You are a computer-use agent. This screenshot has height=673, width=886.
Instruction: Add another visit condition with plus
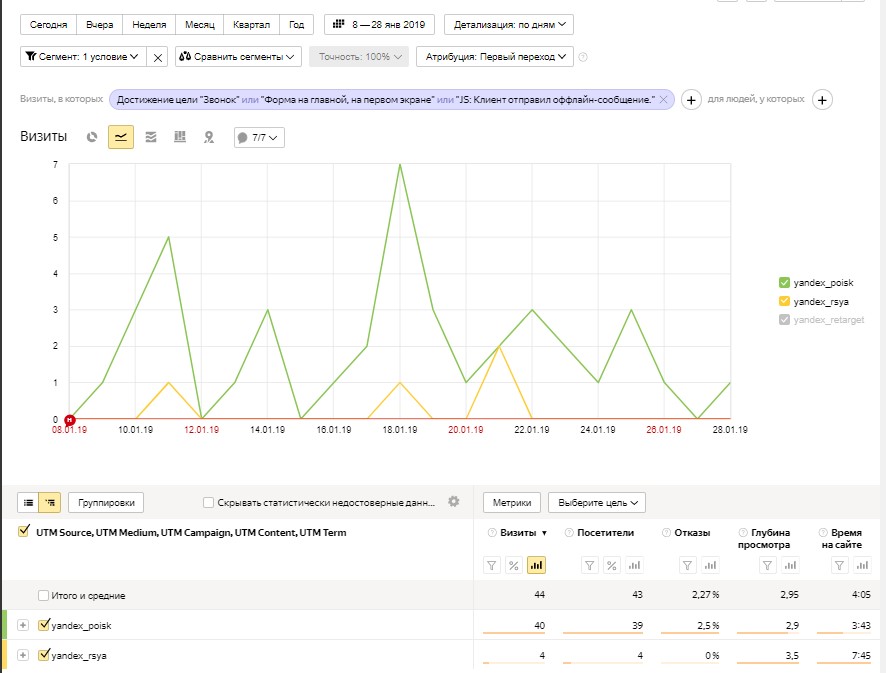[x=690, y=100]
